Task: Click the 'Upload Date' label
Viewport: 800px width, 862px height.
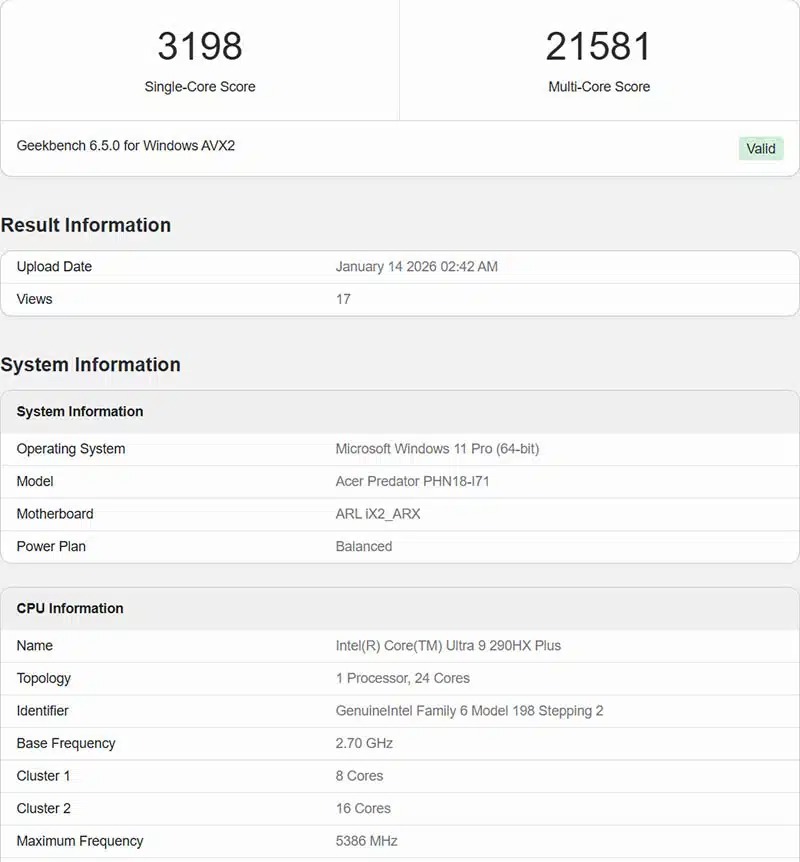Action: (54, 267)
